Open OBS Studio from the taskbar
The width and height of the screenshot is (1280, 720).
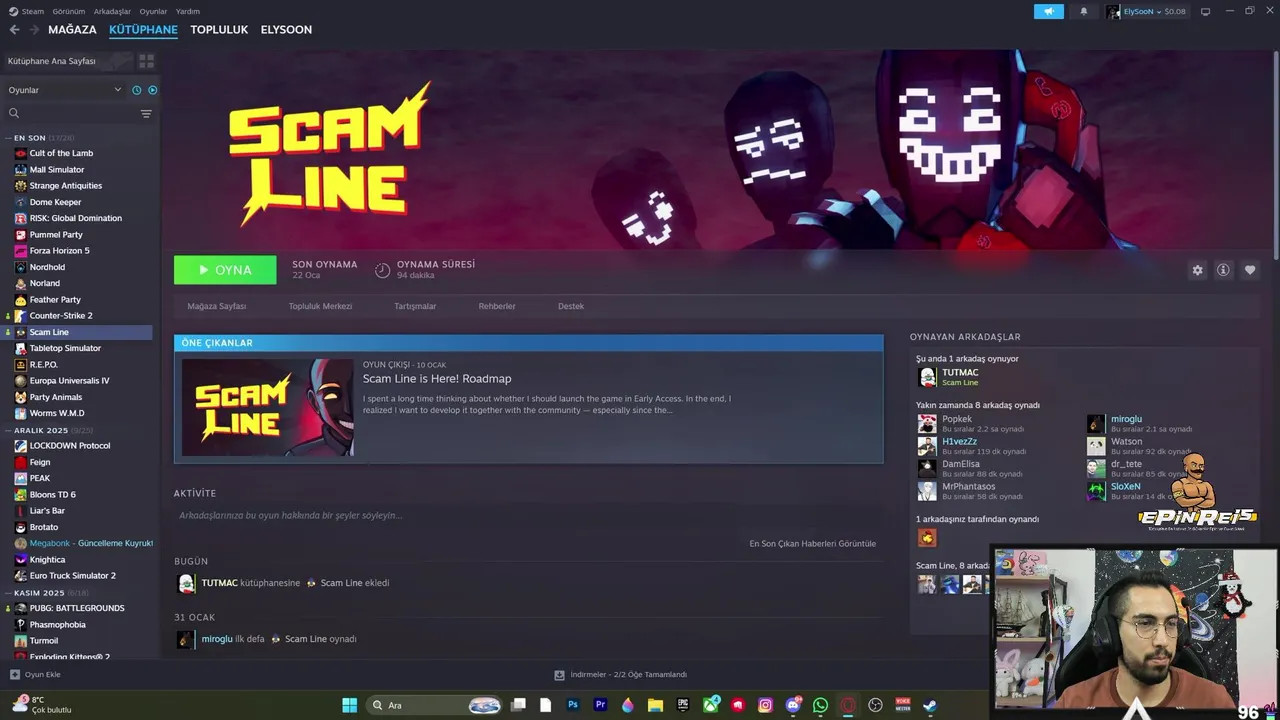tap(876, 705)
